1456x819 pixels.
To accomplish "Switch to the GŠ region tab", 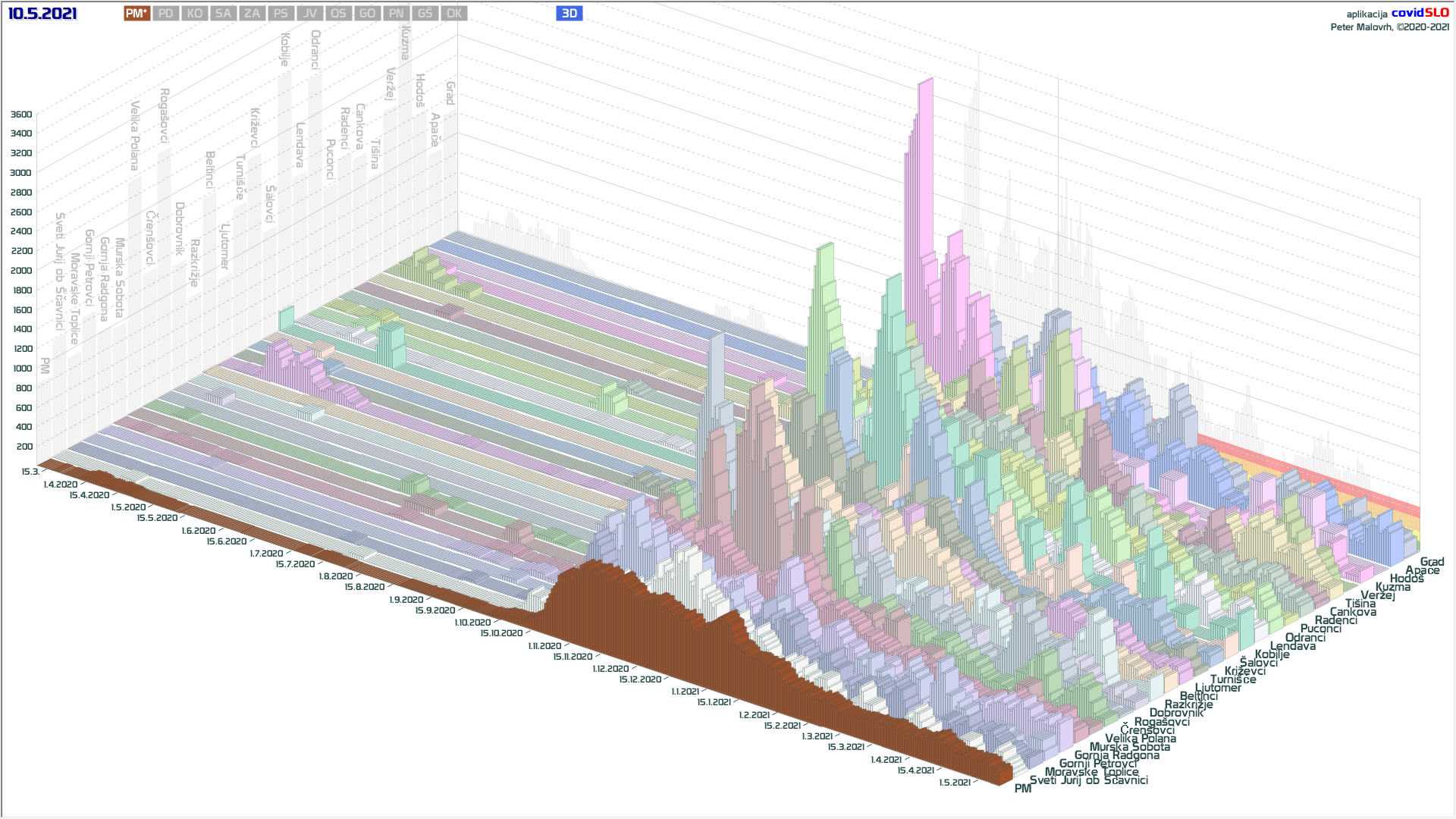I will 425,14.
